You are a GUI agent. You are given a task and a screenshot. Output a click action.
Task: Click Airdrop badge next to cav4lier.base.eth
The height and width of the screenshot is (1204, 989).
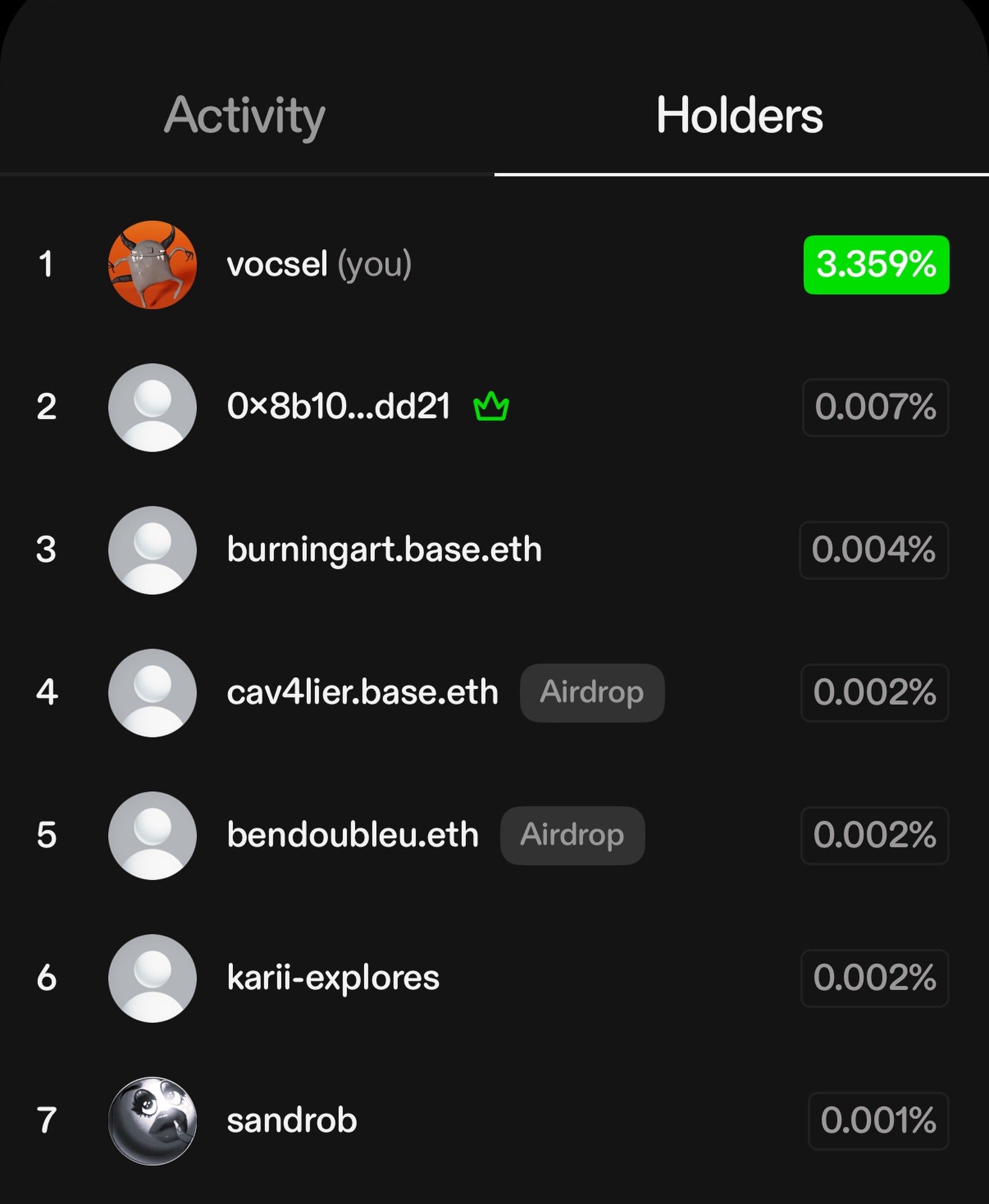[592, 692]
